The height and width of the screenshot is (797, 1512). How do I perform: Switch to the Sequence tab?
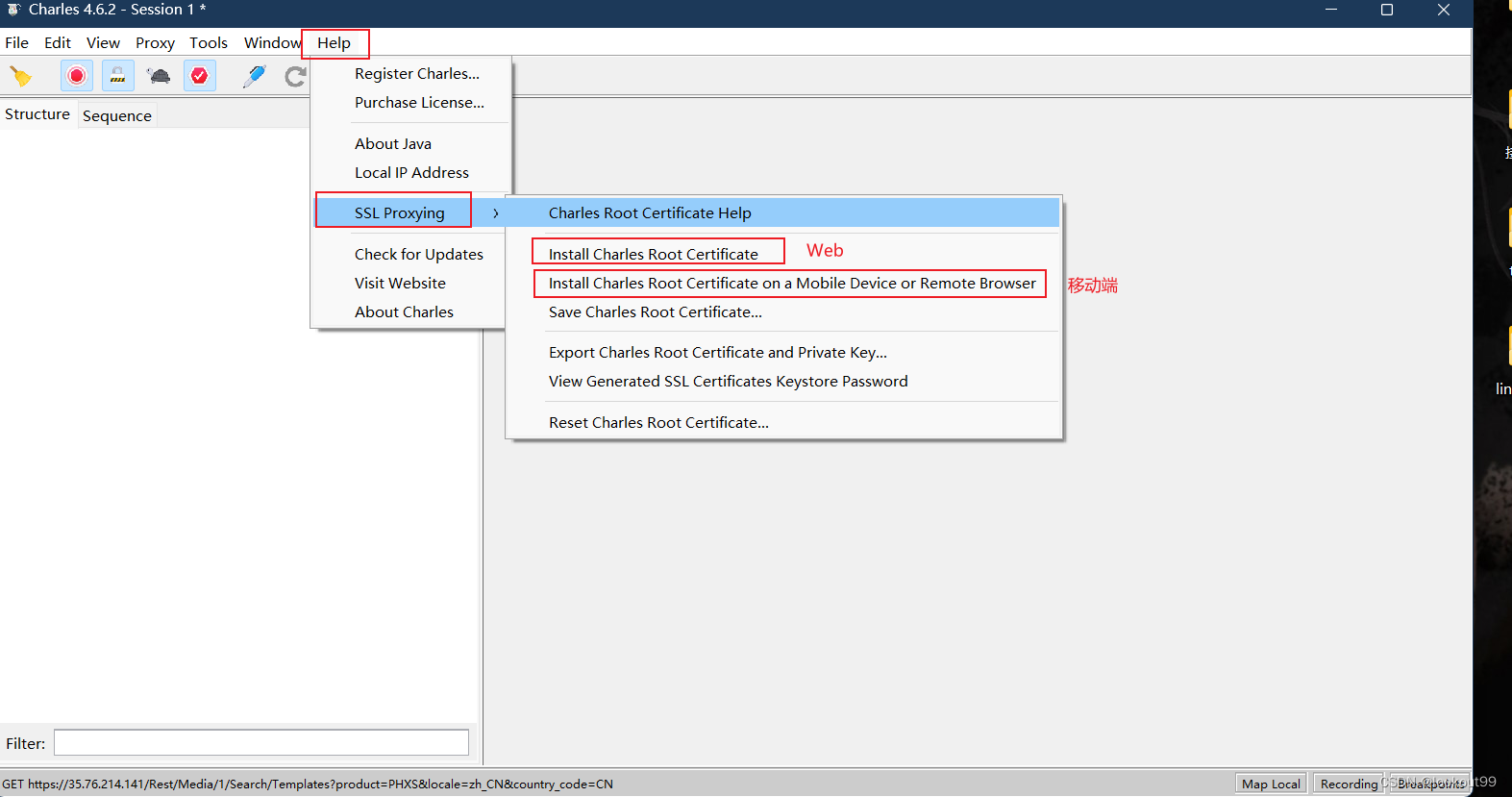[117, 116]
